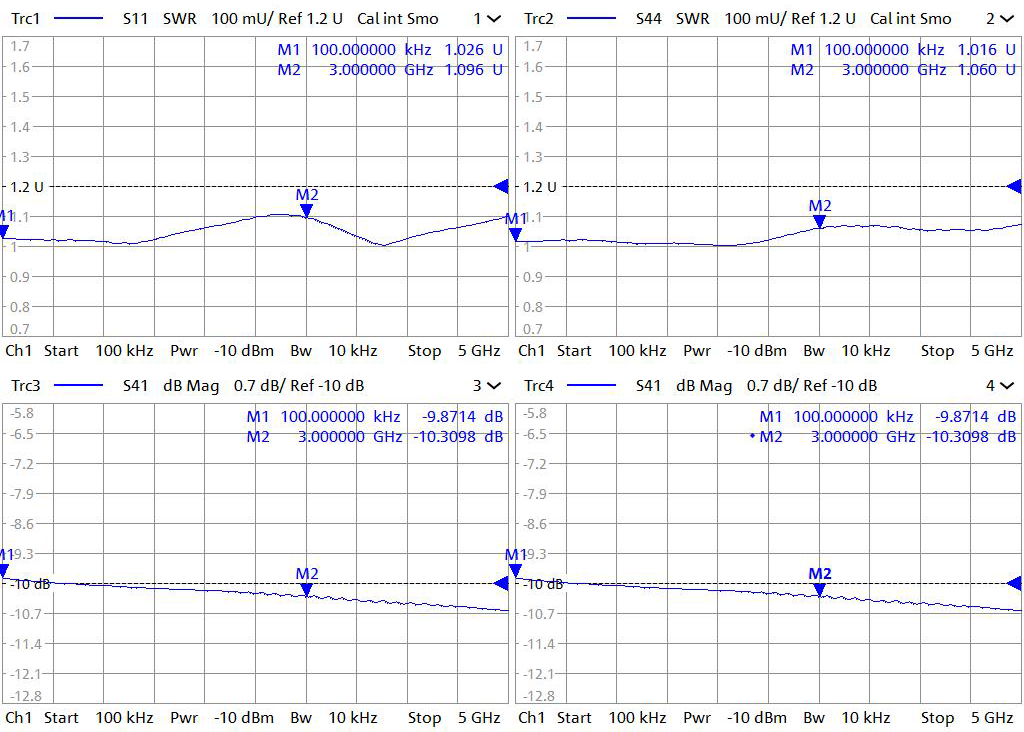Select the M2 marker in the Trc4 diagram

pyautogui.click(x=820, y=589)
